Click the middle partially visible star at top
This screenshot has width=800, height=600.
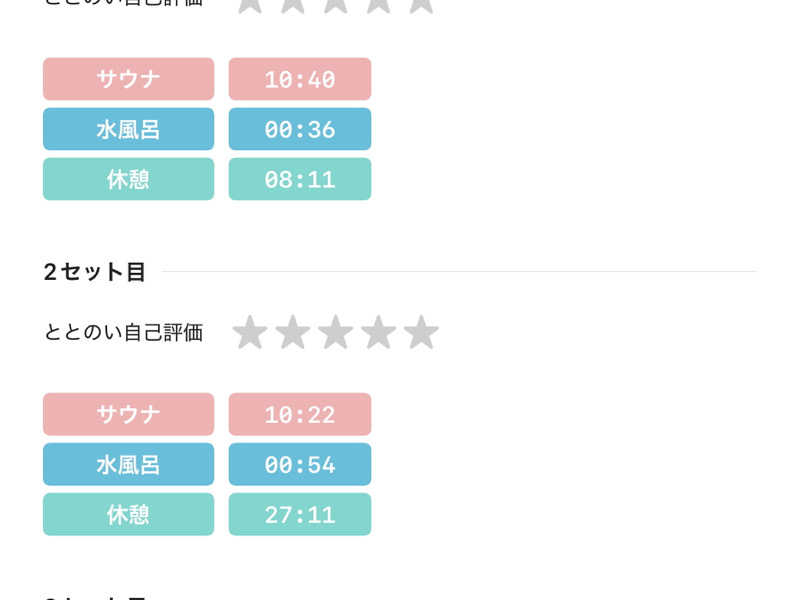coord(335,5)
